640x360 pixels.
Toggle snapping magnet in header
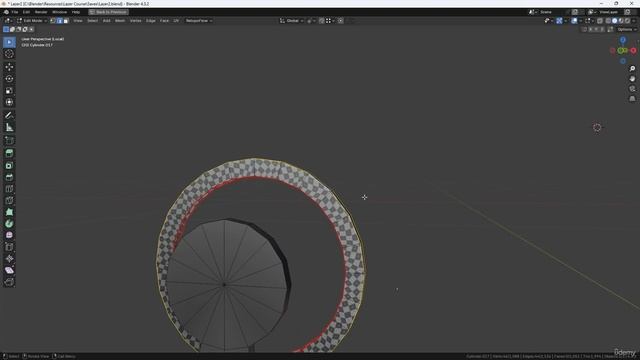click(322, 20)
